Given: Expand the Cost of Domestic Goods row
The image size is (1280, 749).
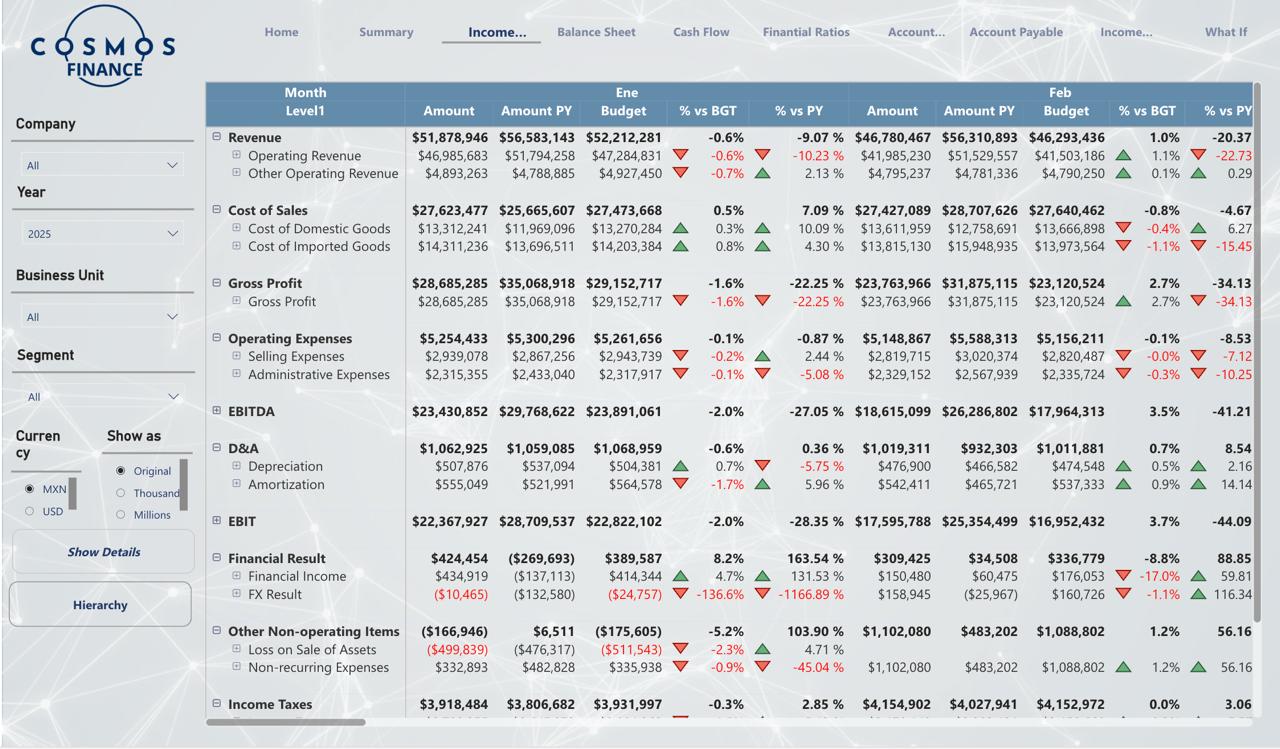Looking at the screenshot, I should point(237,228).
